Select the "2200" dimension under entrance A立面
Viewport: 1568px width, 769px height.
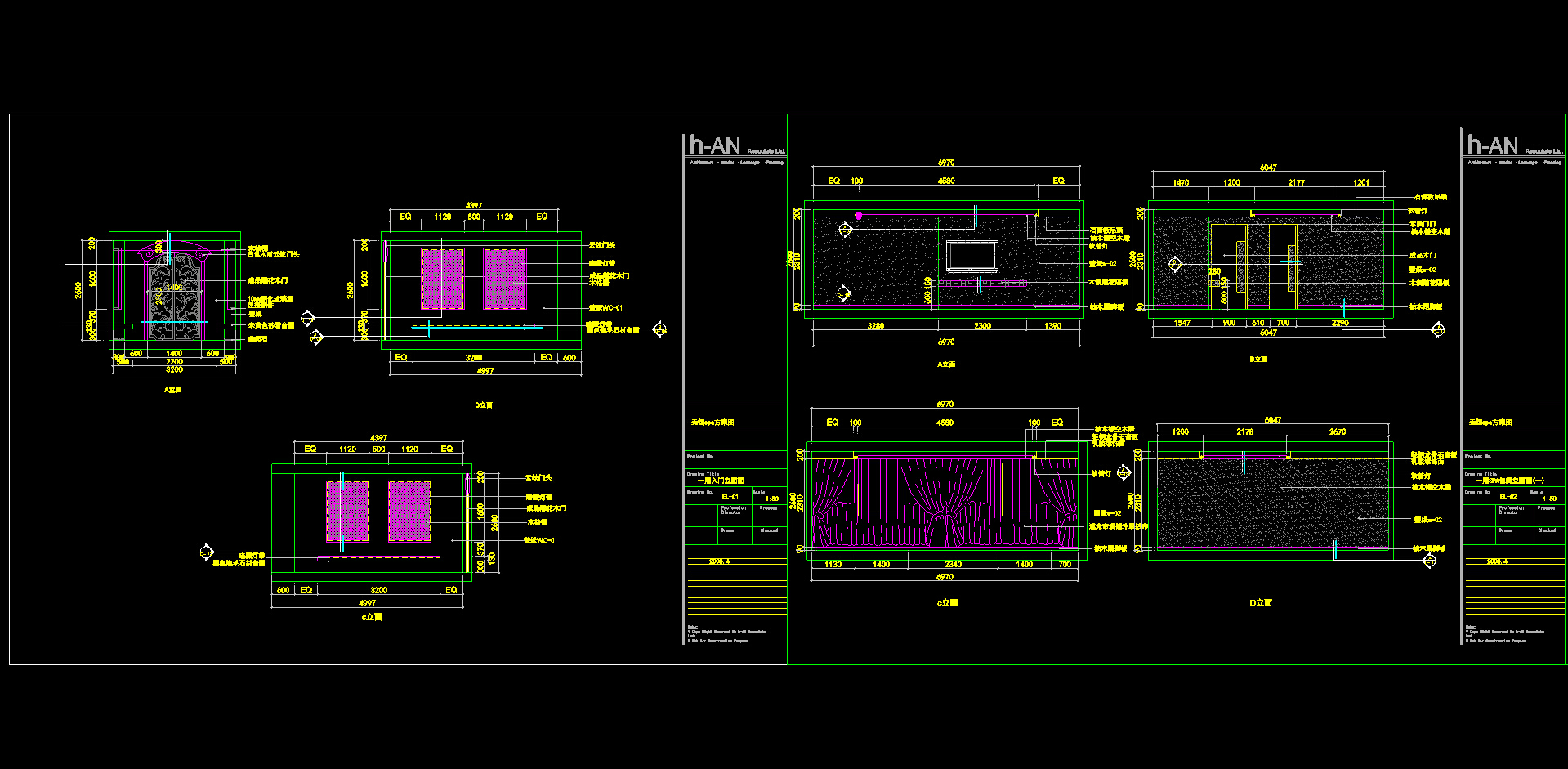(174, 361)
